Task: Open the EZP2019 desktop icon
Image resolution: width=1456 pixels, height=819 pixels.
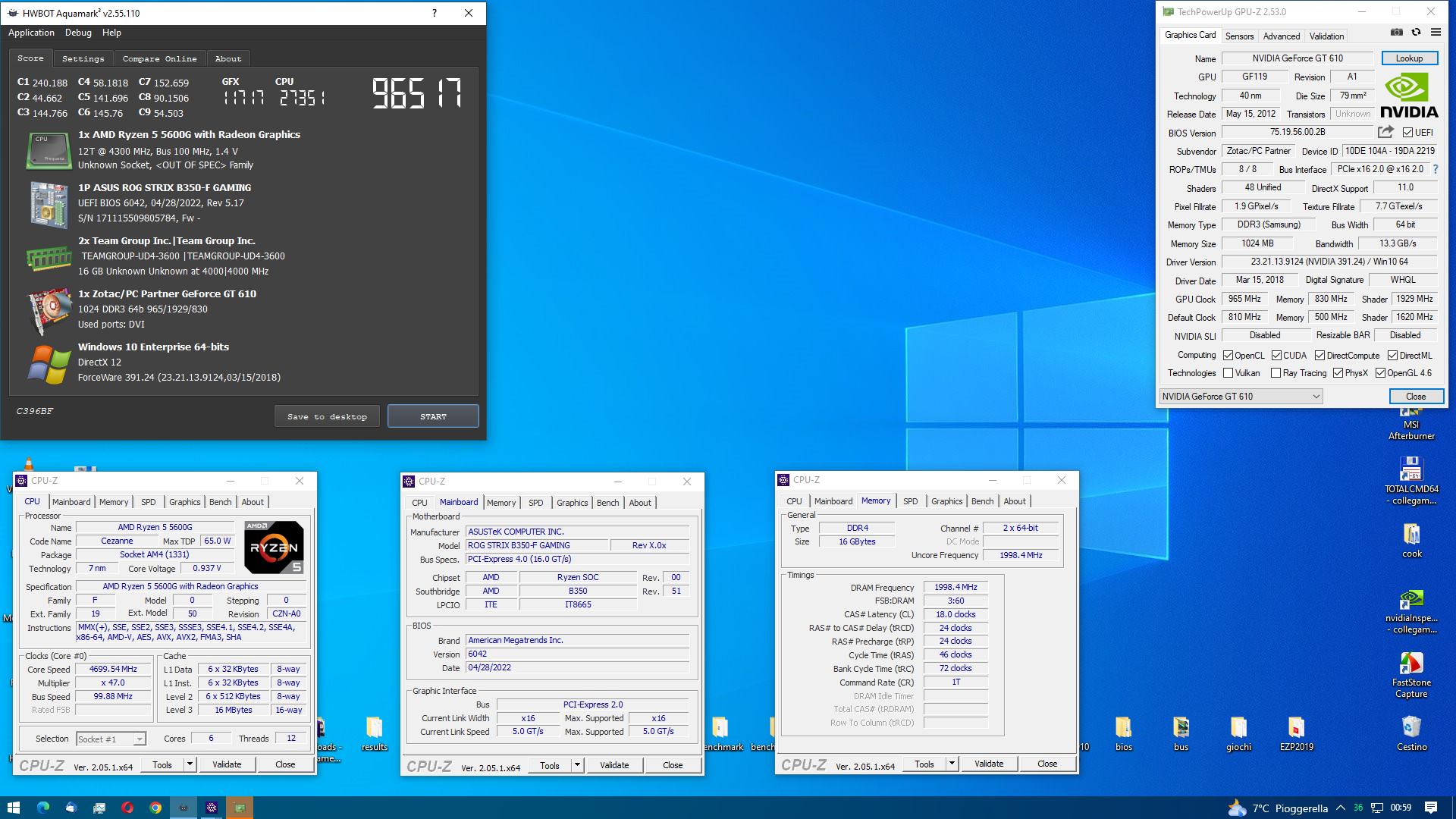Action: (1296, 733)
